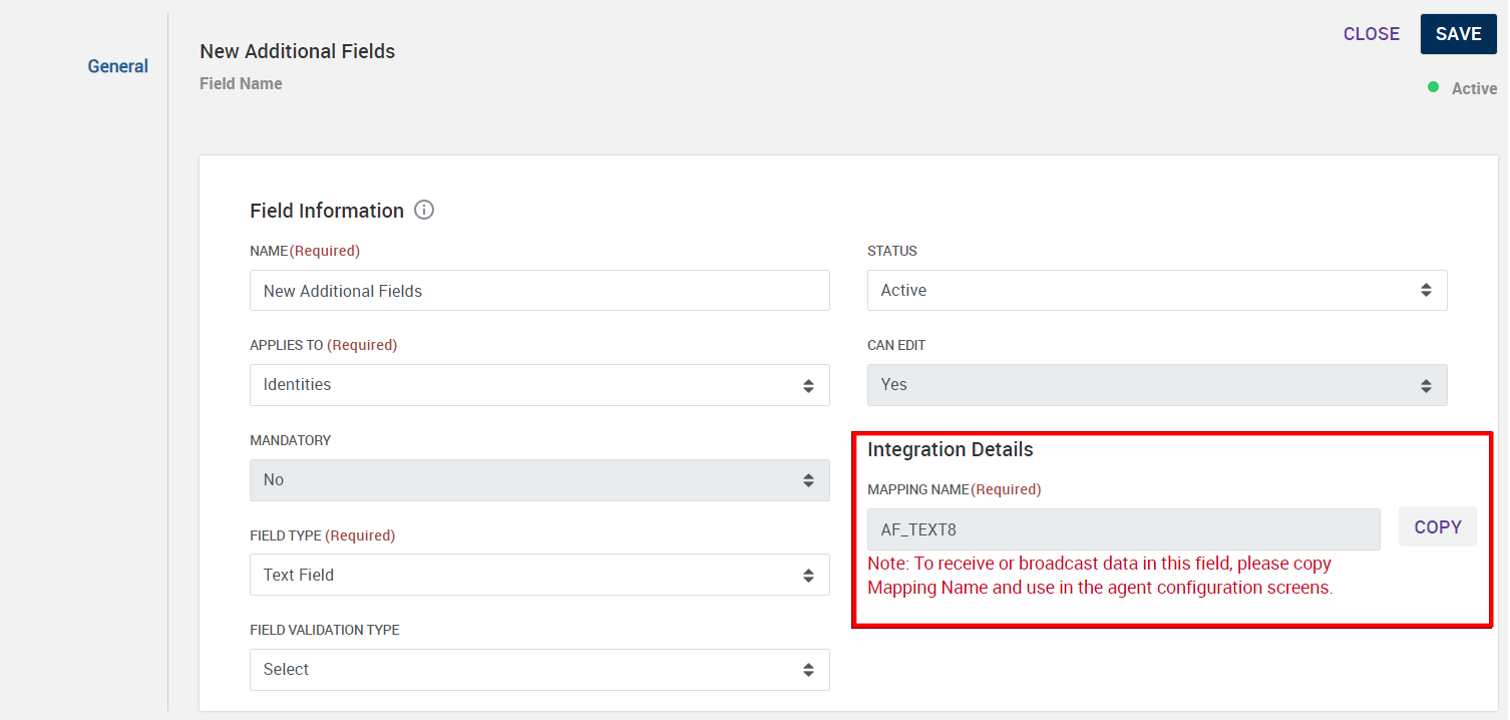
Task: Open the STATUS dropdown showing Active
Action: (x=1157, y=289)
